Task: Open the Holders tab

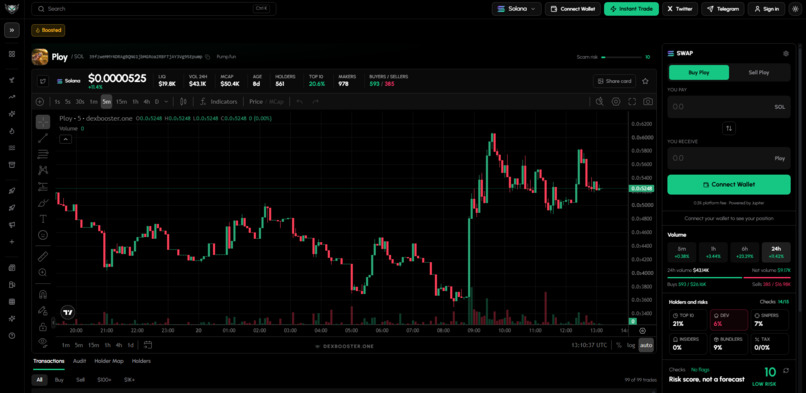Action: [141, 361]
